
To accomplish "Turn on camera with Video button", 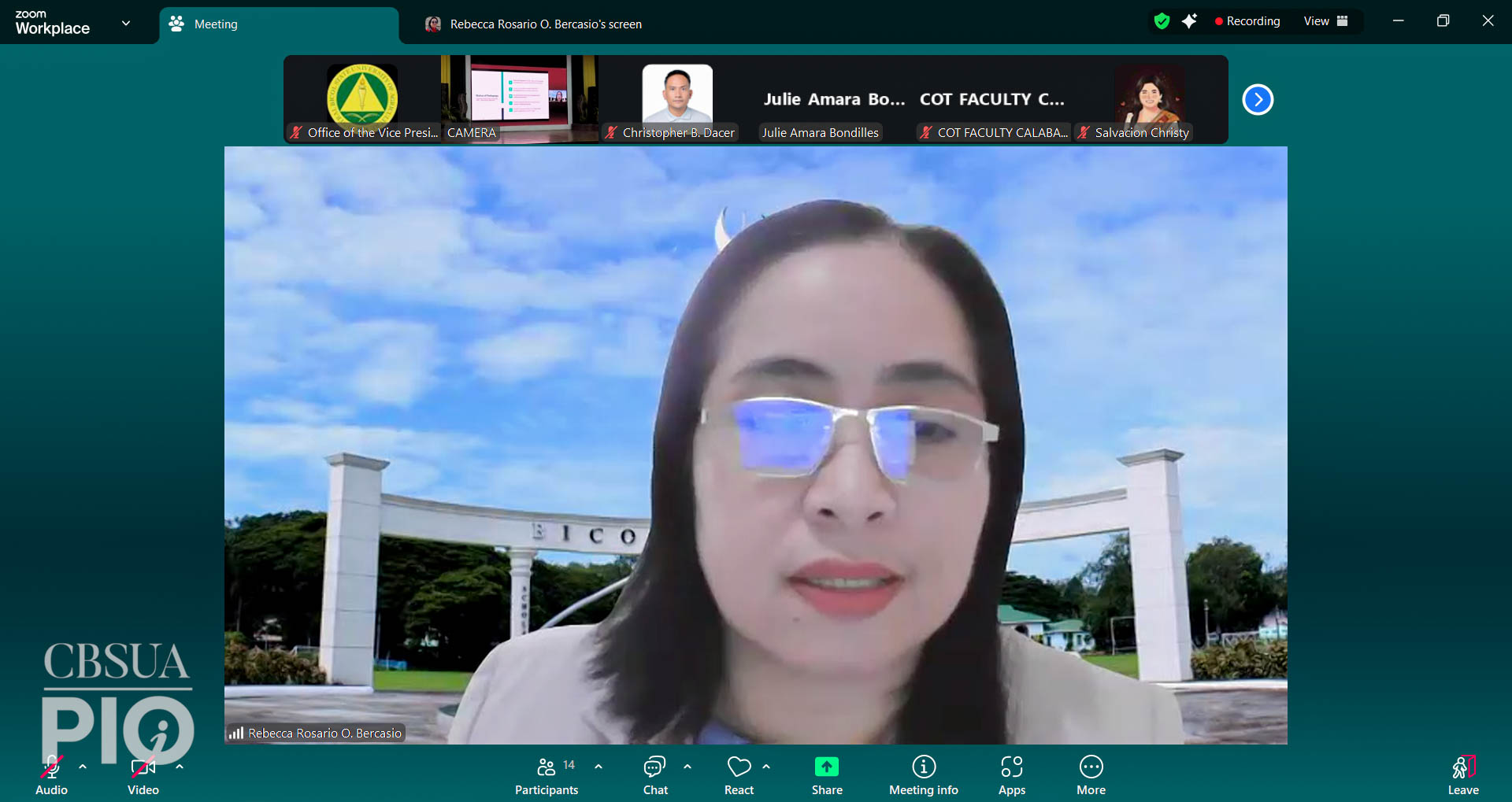I will point(143,775).
